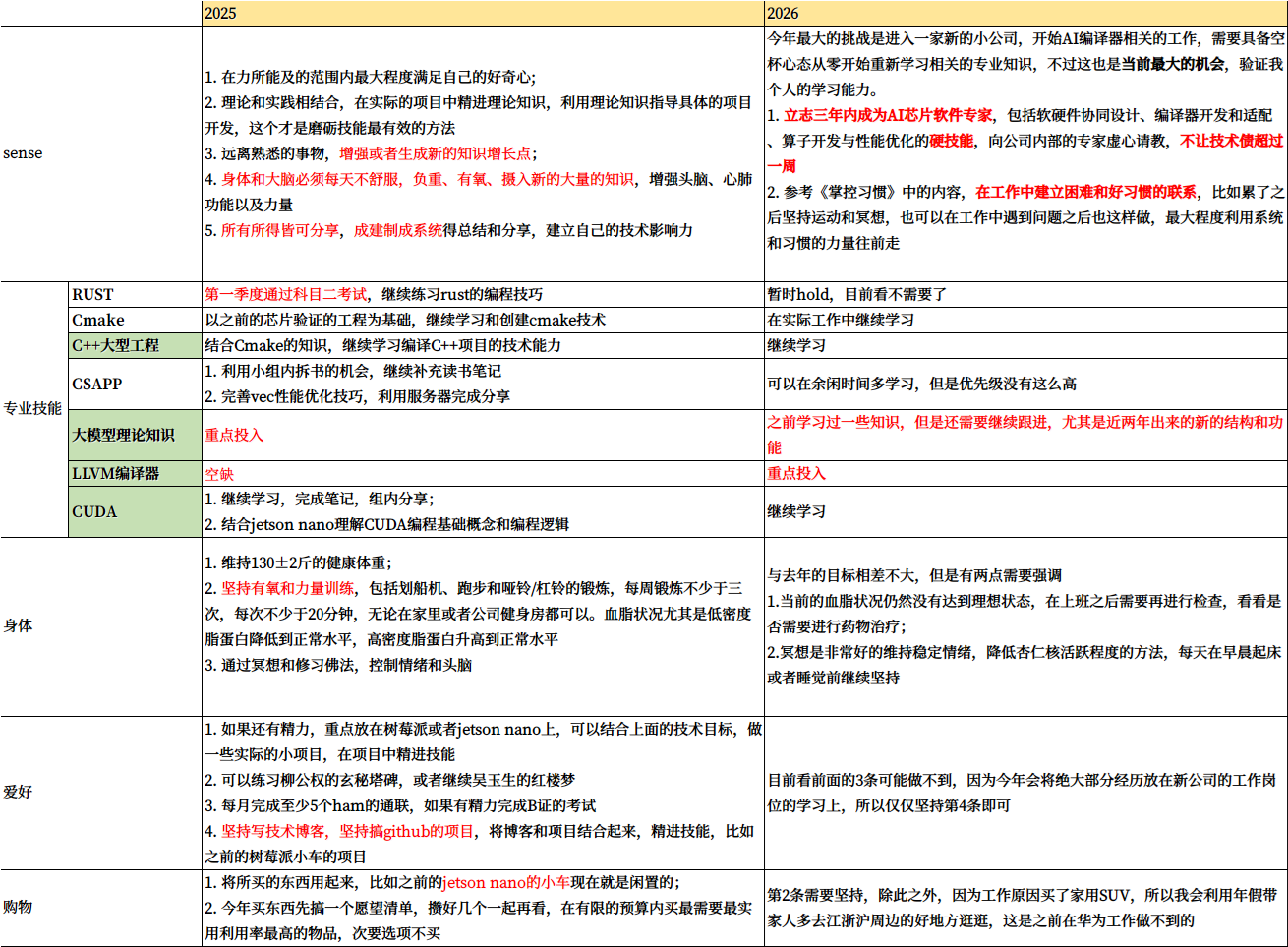Click the sense row label cell
The width and height of the screenshot is (1288, 947).
click(x=100, y=153)
